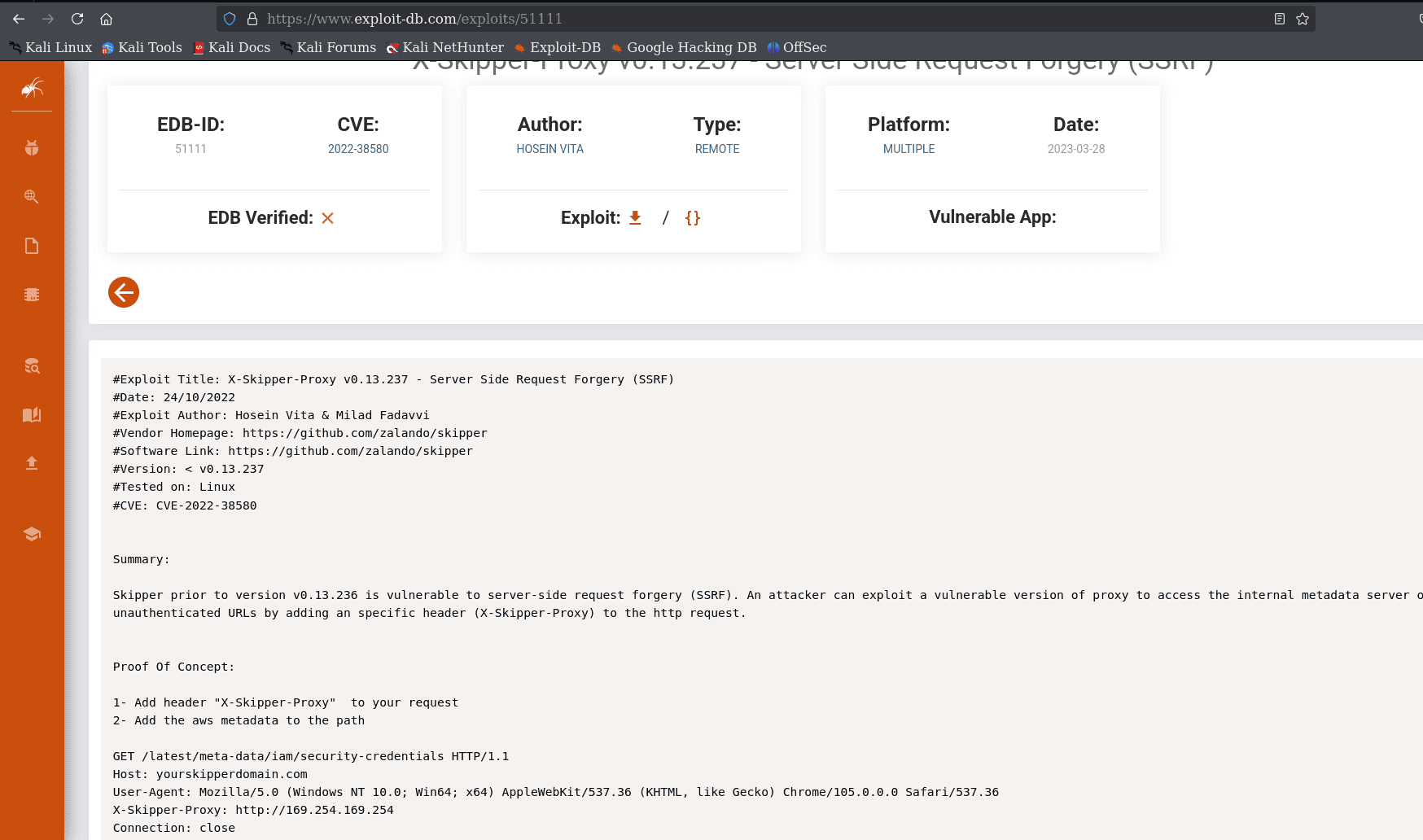
Task: Click the Exploit-DB spider logo
Action: tap(32, 87)
